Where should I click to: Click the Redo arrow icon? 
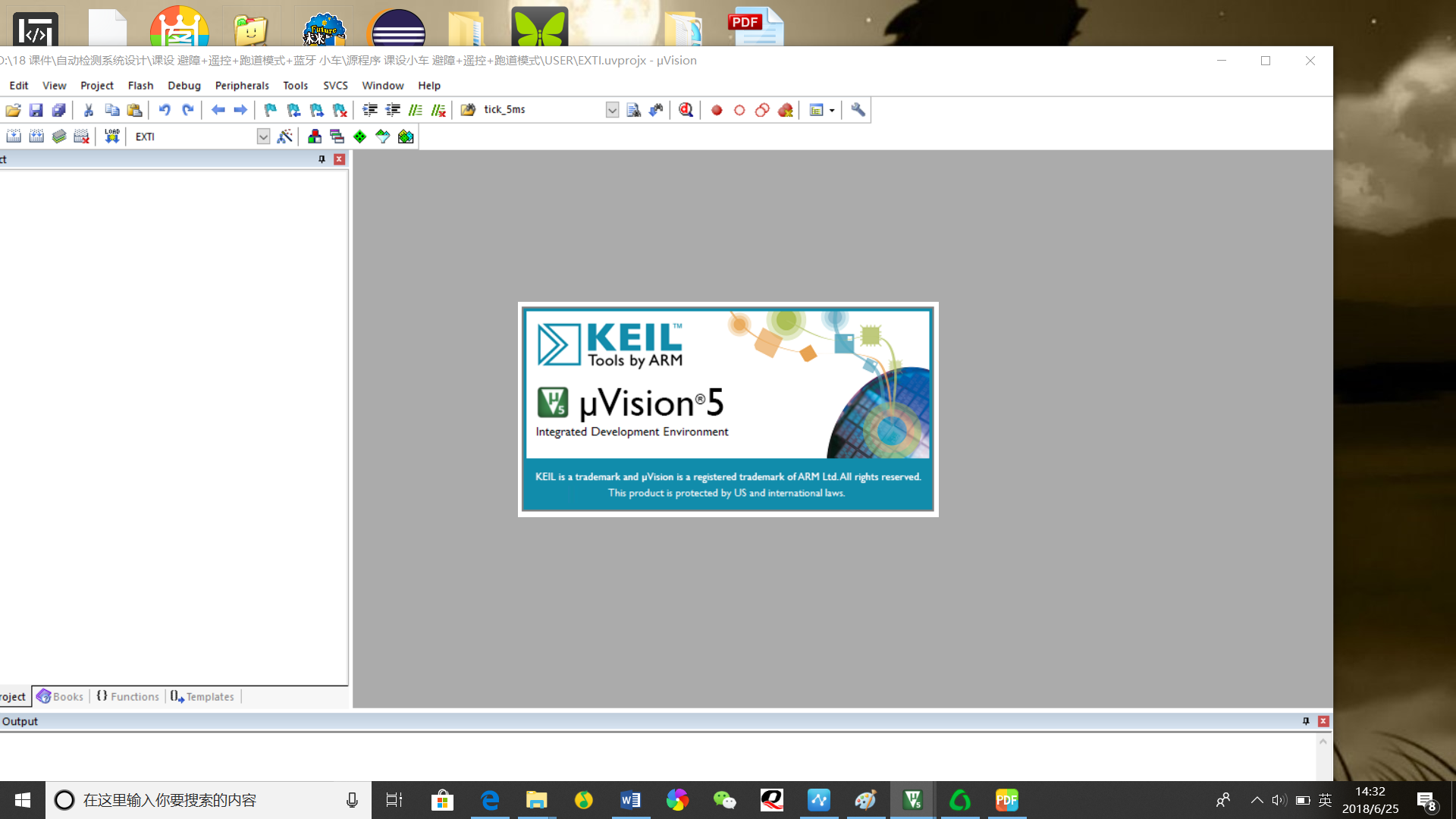point(187,110)
